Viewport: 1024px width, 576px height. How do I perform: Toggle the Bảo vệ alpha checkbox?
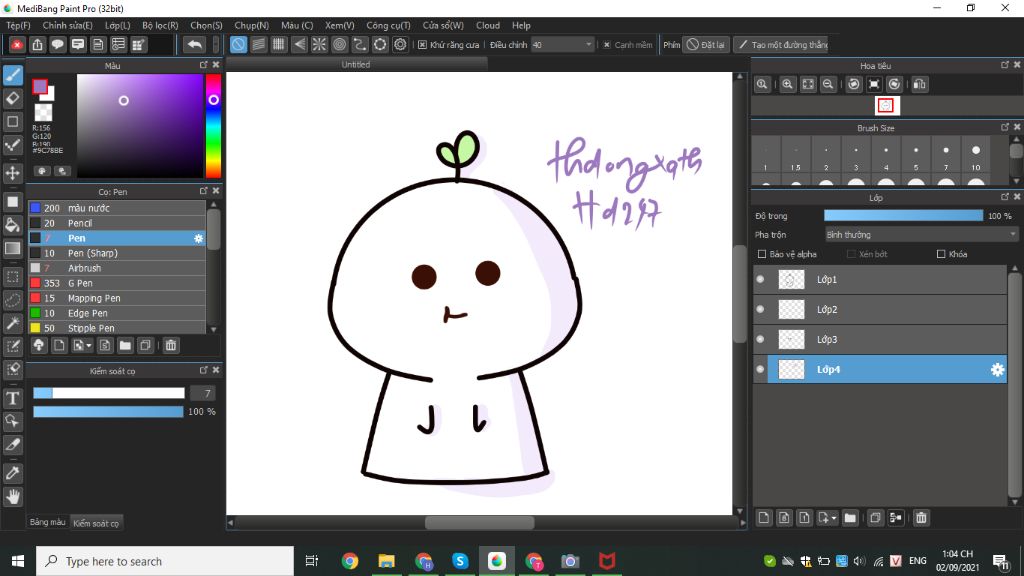point(762,254)
